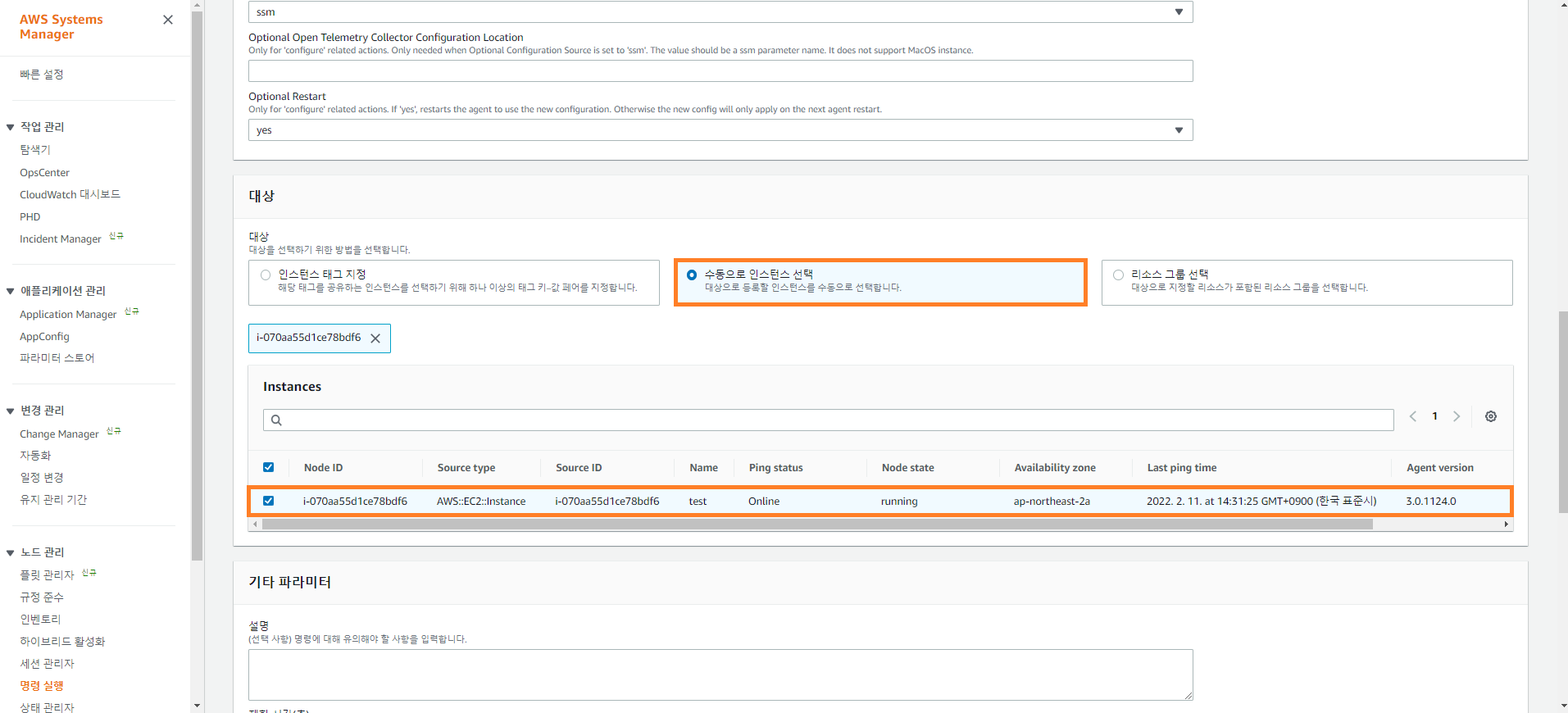This screenshot has height=713, width=1568.
Task: Open 인벤토리 in sidebar
Action: click(x=40, y=620)
